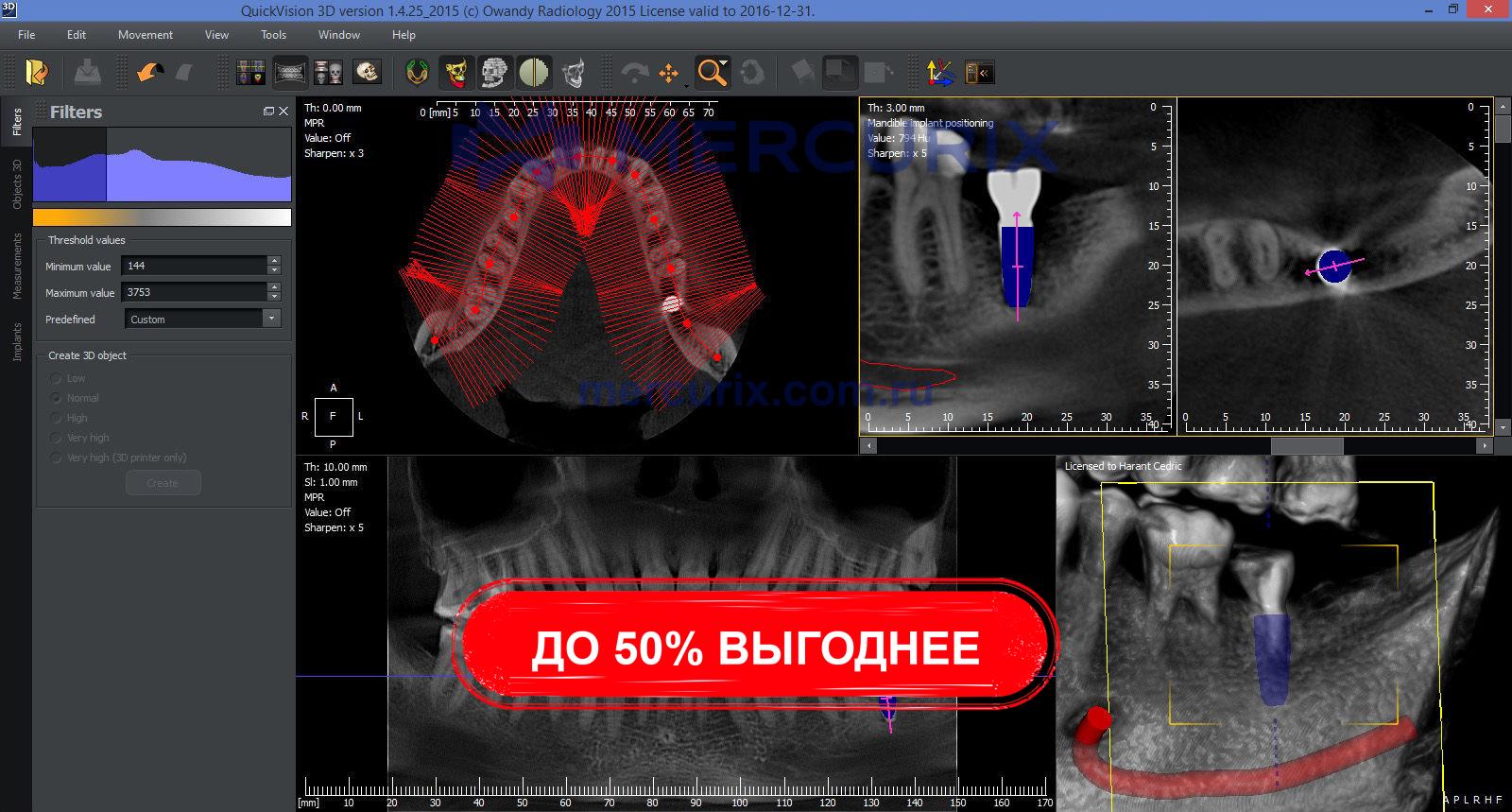Image resolution: width=1512 pixels, height=812 pixels.
Task: Toggle the colored skull rendering icon
Action: pyautogui.click(x=456, y=72)
